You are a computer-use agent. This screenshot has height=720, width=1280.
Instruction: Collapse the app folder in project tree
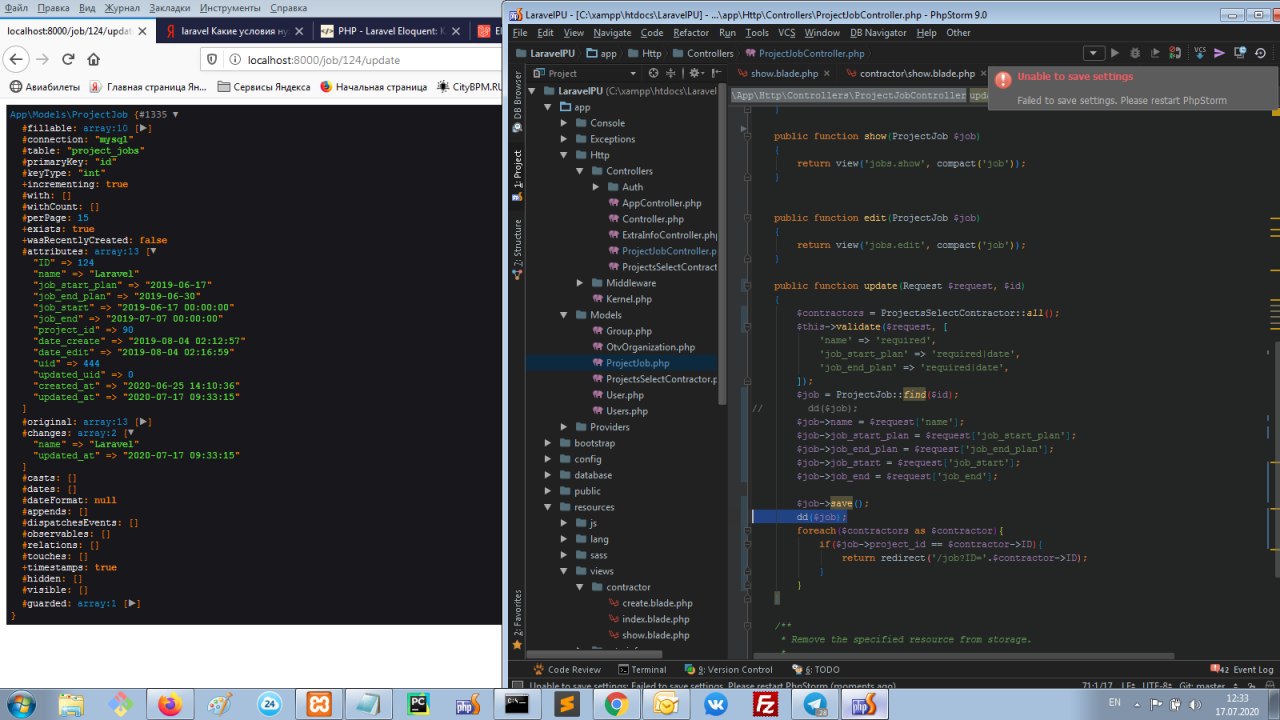(548, 107)
